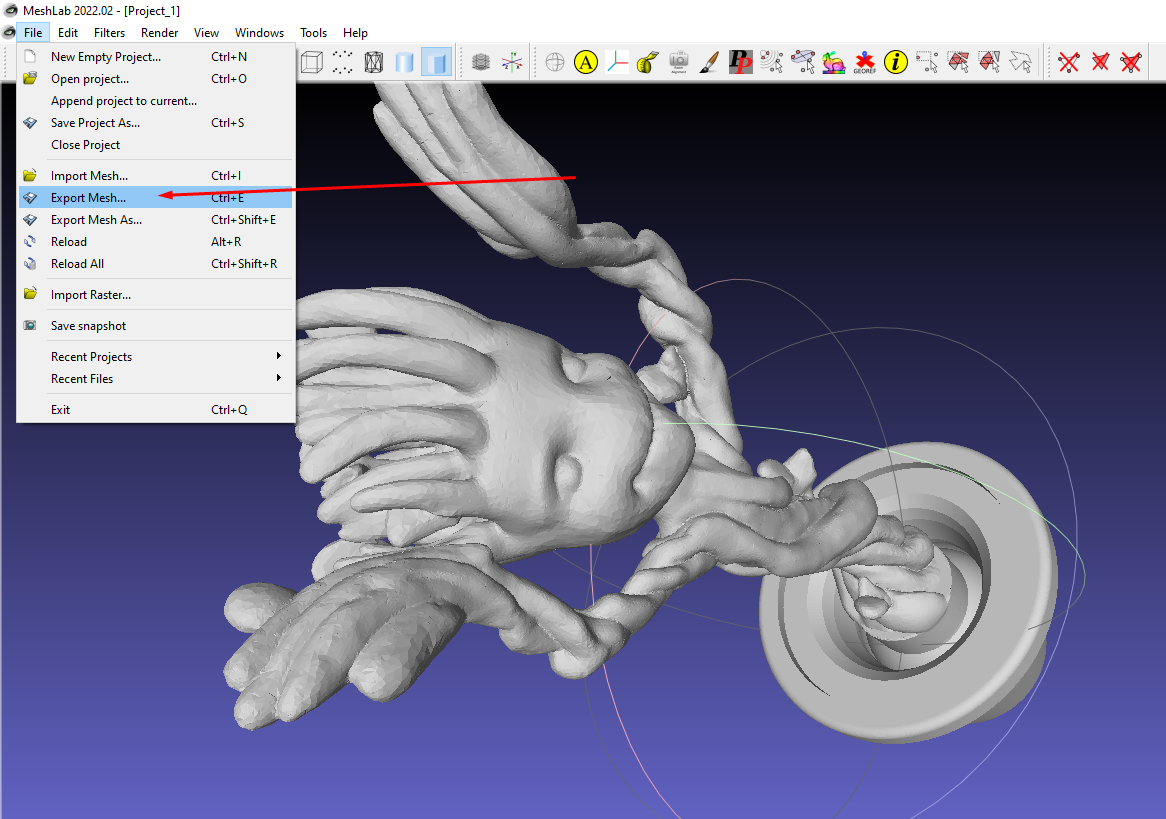
Task: Select the paintbrush Z-painting tool
Action: coord(709,62)
